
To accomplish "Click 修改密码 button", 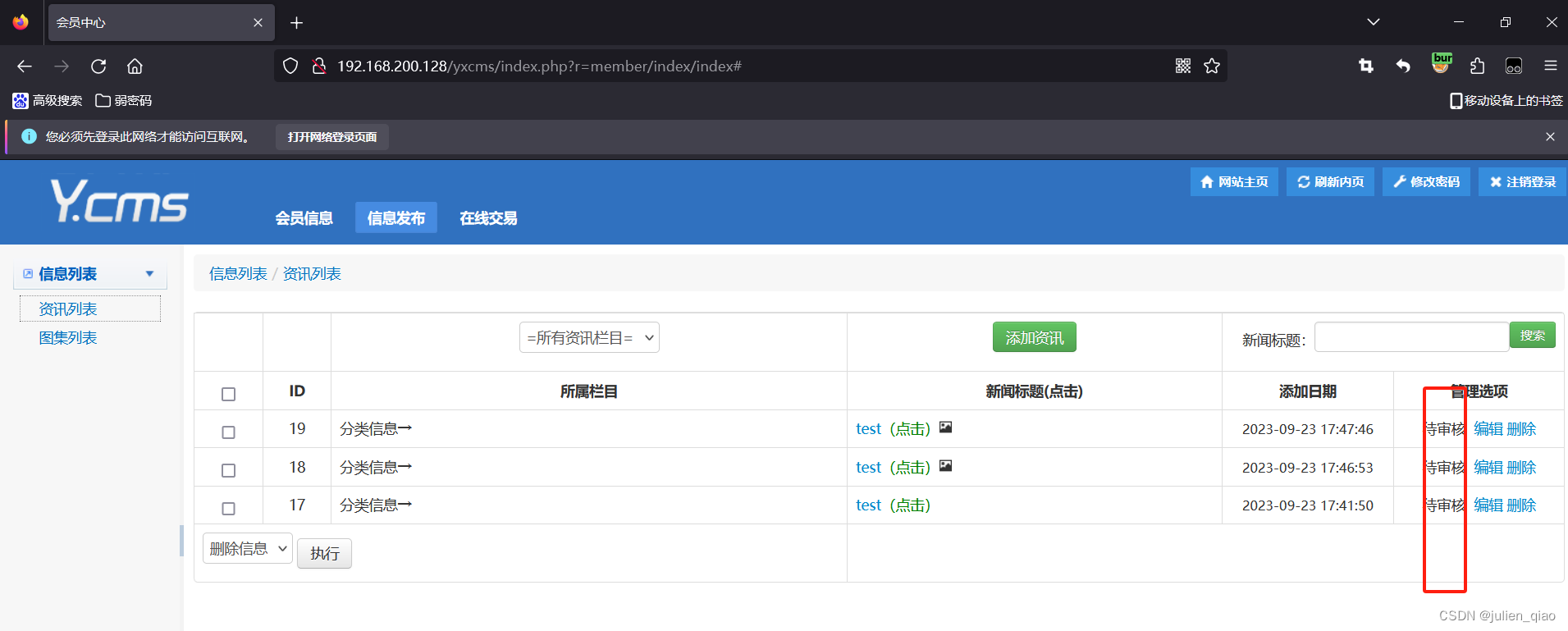I will (1426, 182).
